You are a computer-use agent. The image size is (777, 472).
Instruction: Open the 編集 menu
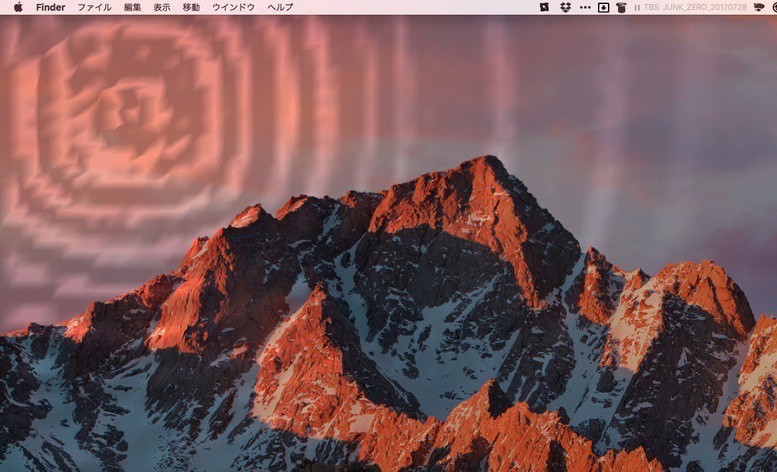click(x=132, y=7)
